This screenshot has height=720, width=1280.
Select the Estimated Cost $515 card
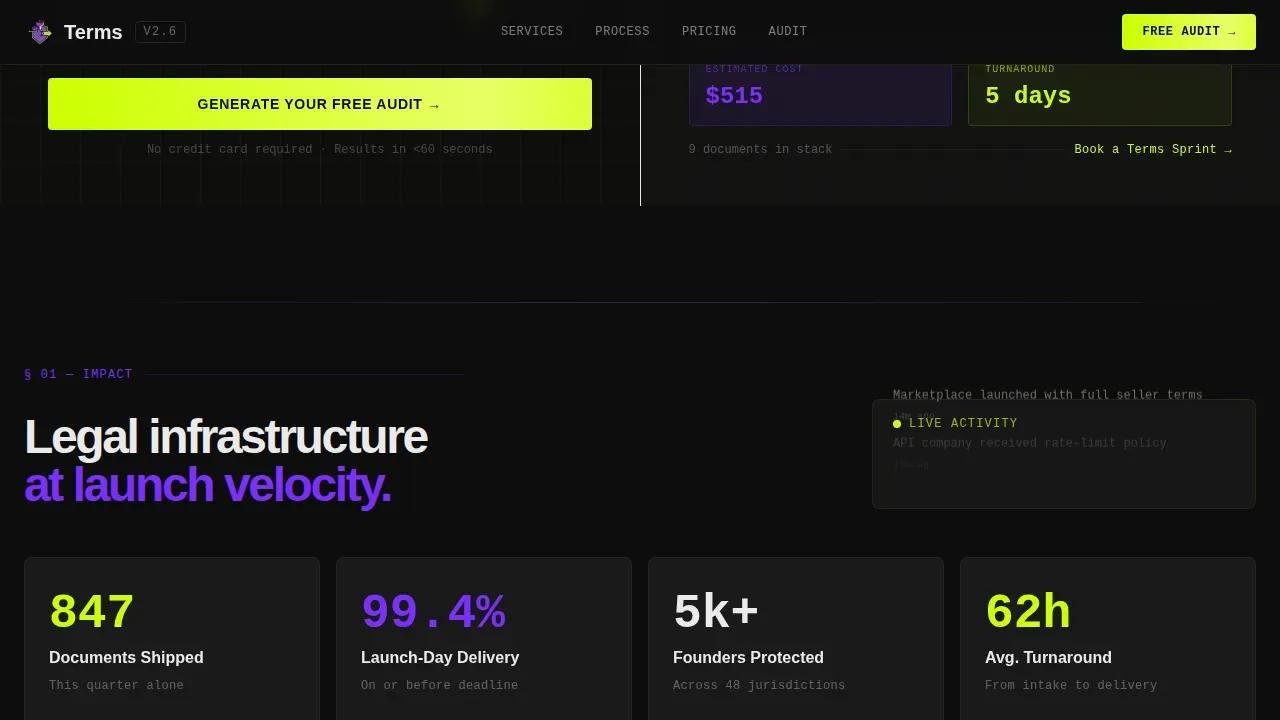820,92
